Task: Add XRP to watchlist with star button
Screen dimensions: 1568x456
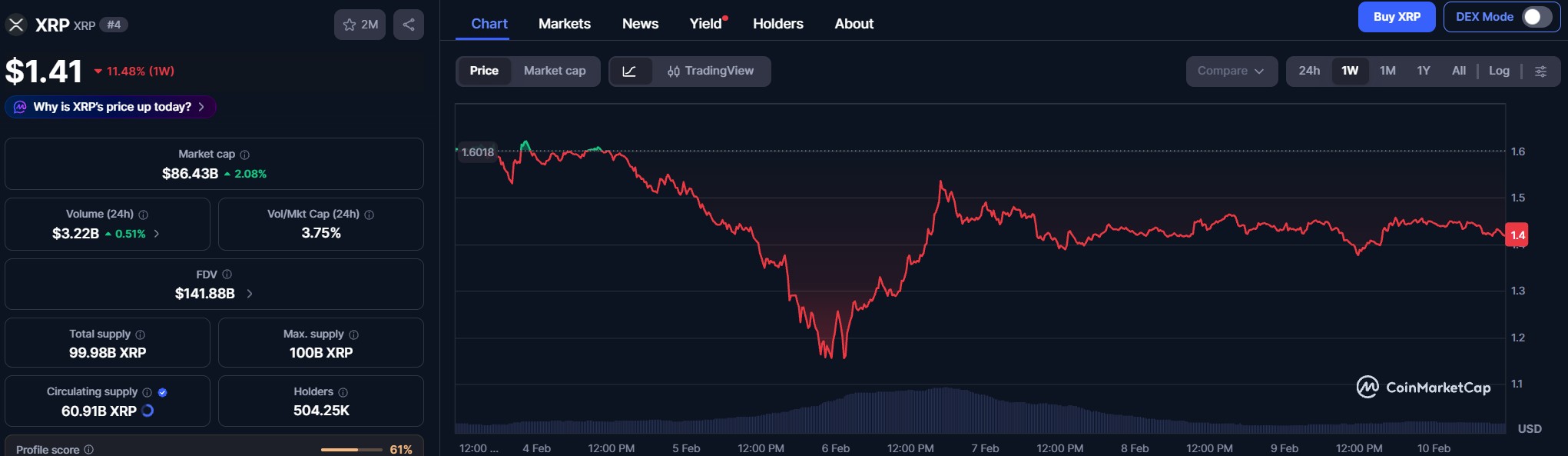Action: [360, 25]
